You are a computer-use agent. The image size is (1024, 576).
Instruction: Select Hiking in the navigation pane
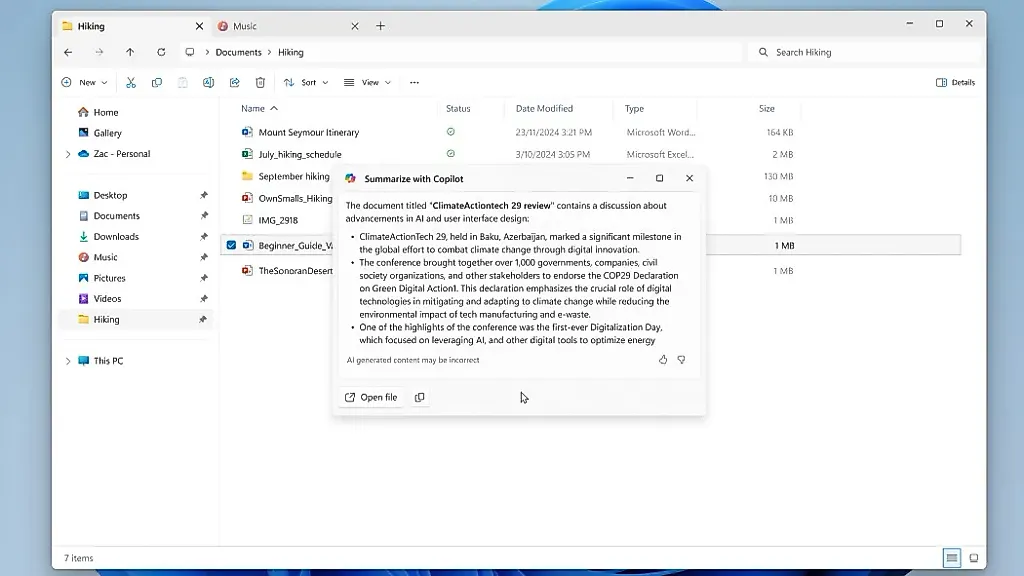[136, 319]
